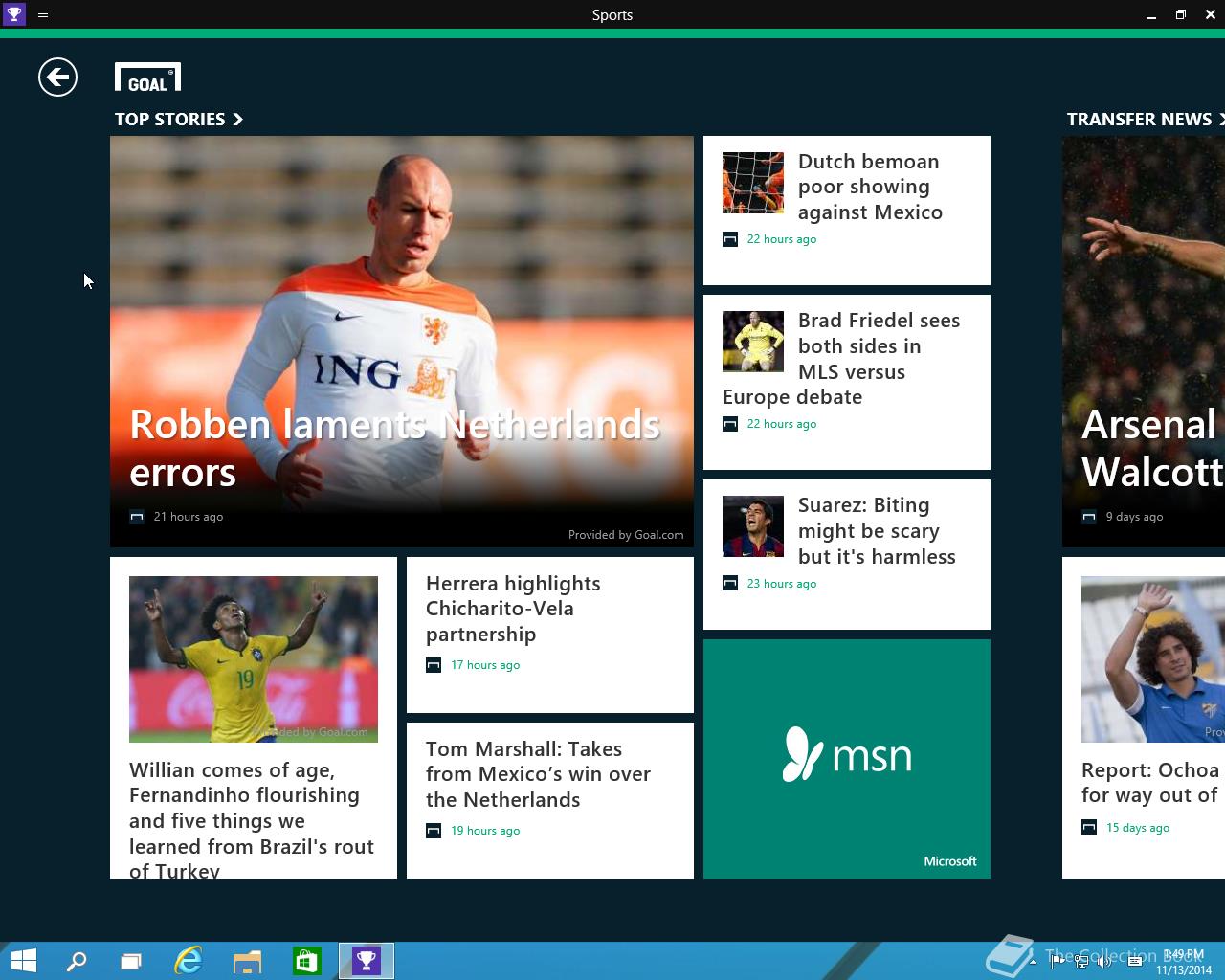Click the Action Center flag tray icon

(1058, 961)
